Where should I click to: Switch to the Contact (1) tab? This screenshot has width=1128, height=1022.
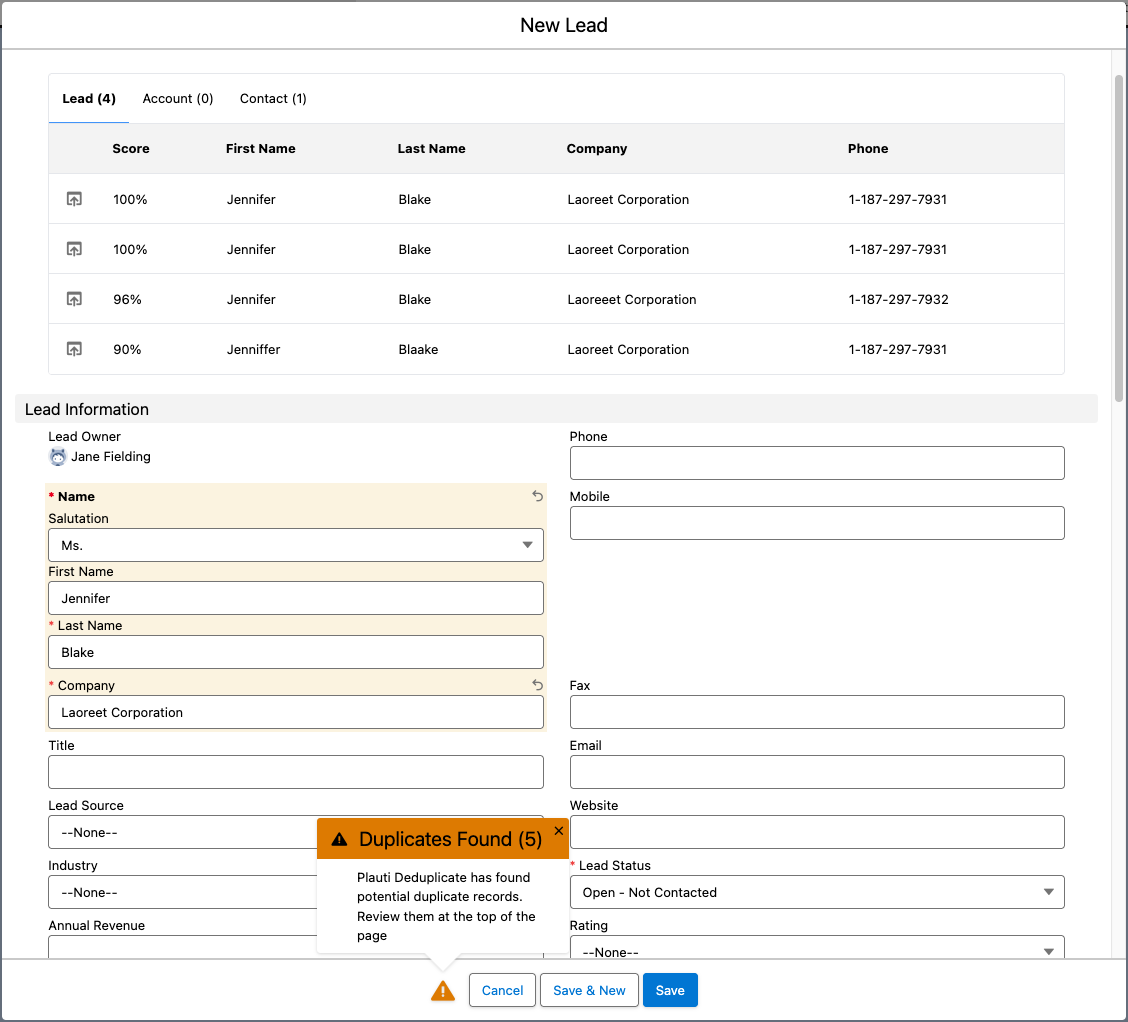(x=273, y=99)
